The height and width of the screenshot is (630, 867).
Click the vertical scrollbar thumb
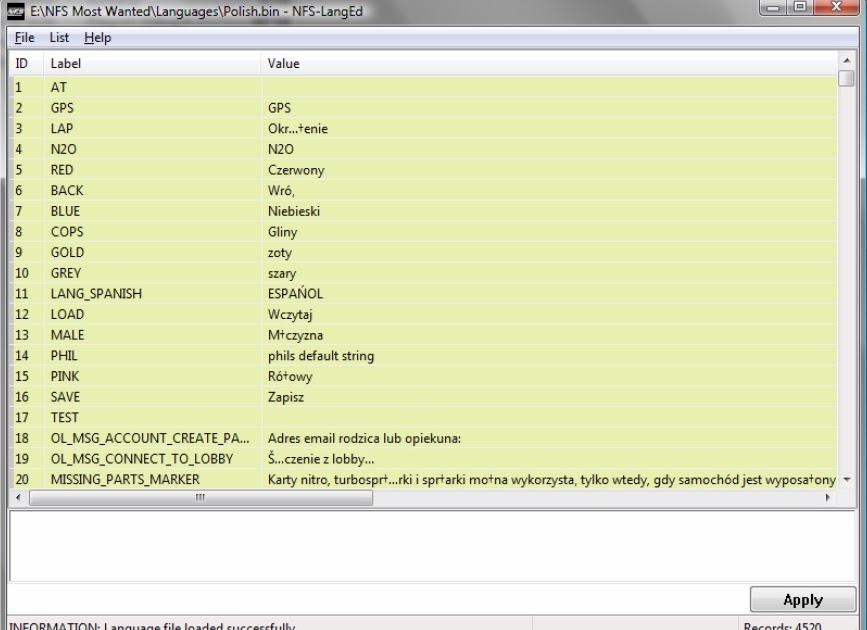[846, 77]
